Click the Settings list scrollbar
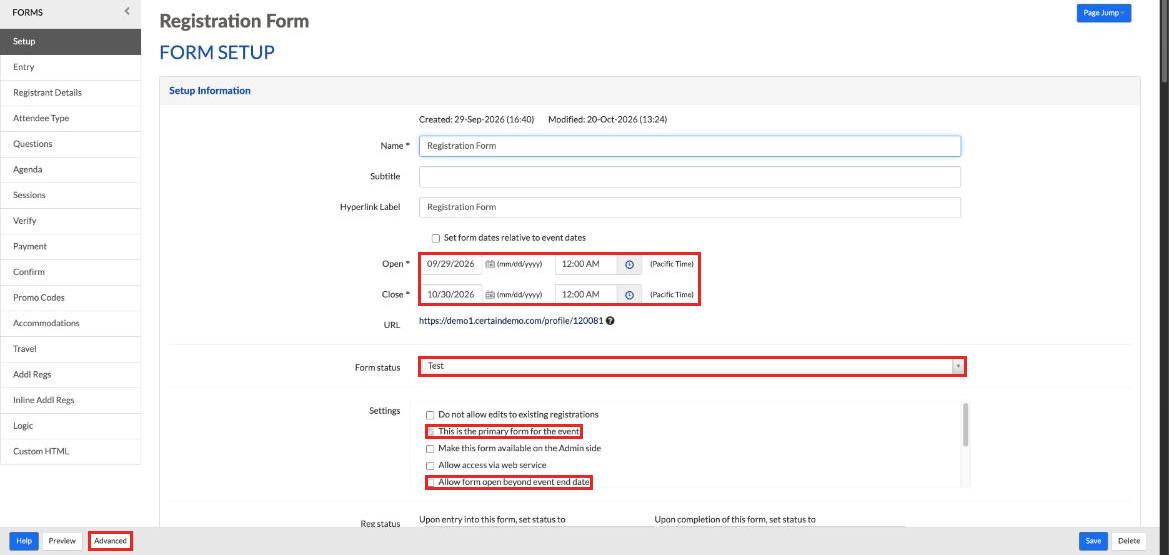This screenshot has height=555, width=1169. click(965, 425)
